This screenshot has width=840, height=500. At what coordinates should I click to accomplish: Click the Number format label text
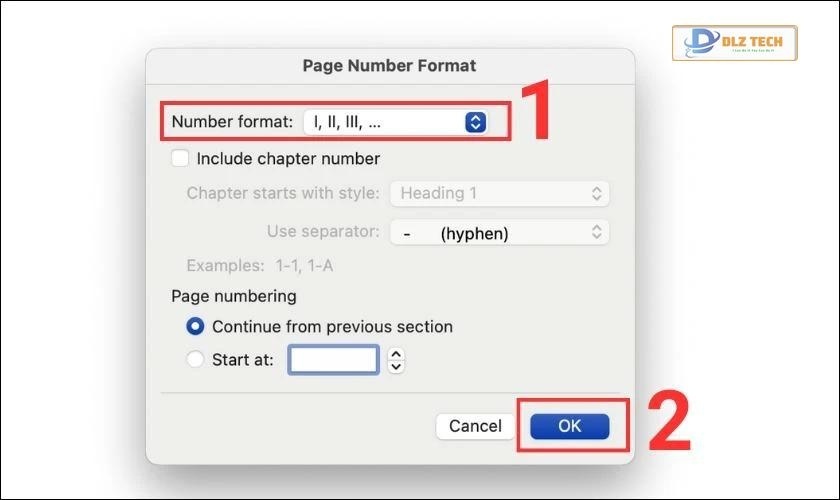232,122
